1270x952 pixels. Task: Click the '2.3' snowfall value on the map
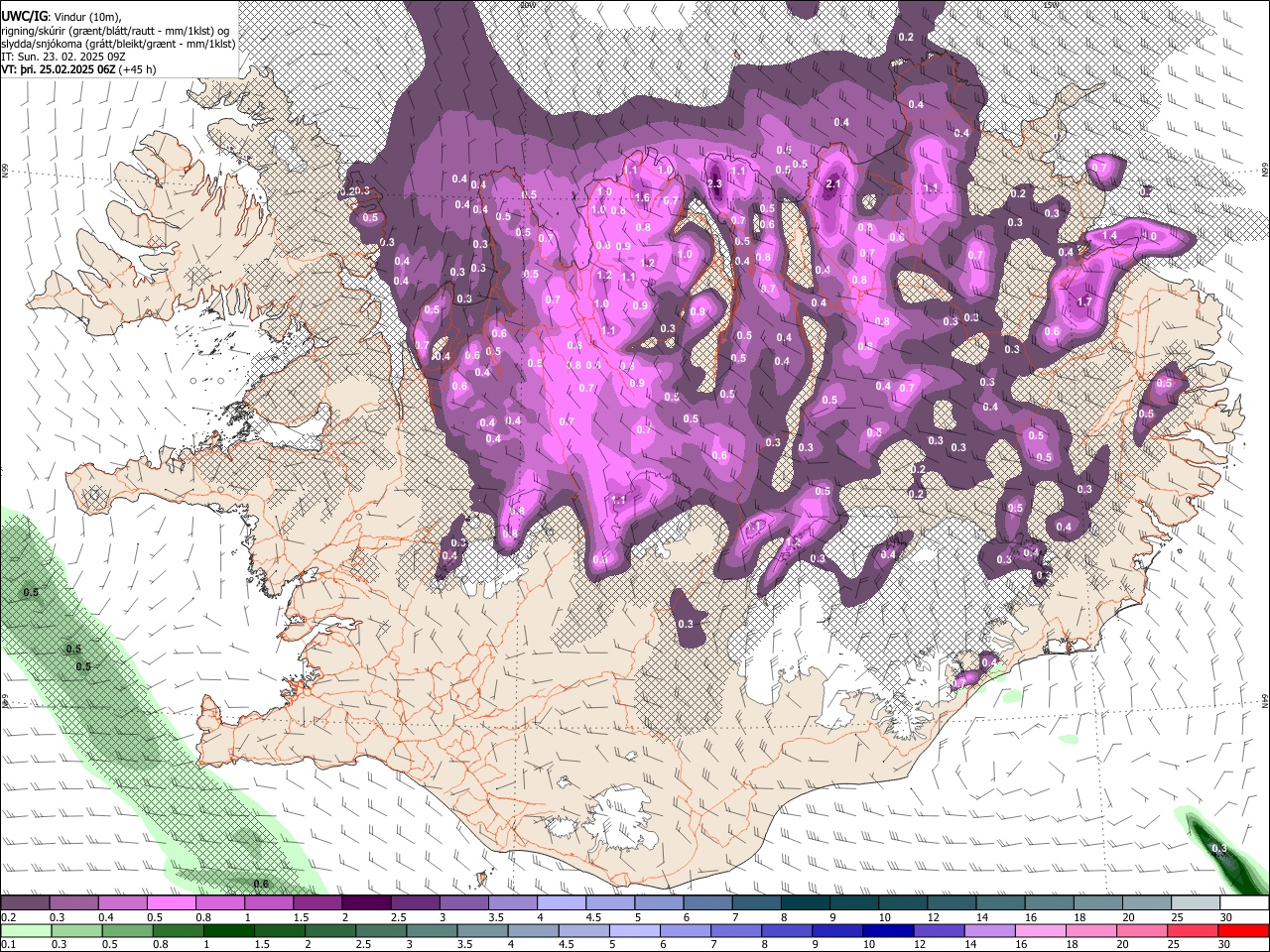pyautogui.click(x=715, y=183)
